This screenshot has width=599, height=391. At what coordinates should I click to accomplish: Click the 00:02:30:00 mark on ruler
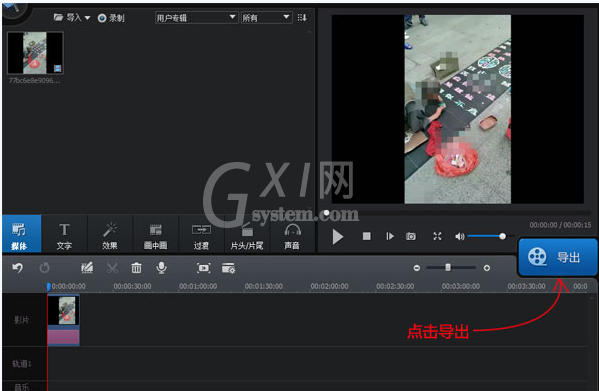pyautogui.click(x=395, y=286)
